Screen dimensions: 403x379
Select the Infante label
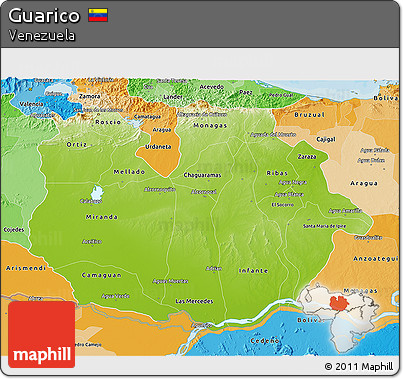[x=253, y=271]
